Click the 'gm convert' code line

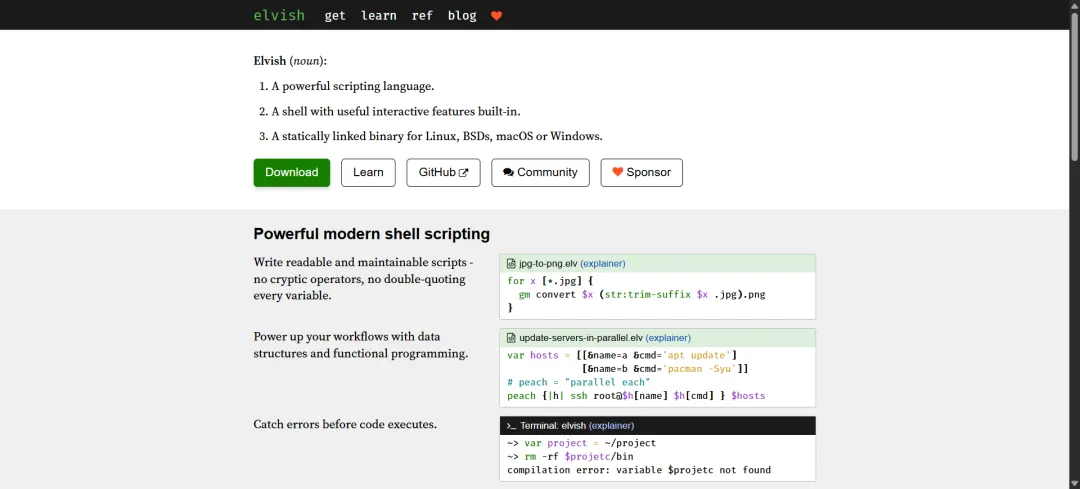[x=642, y=294]
